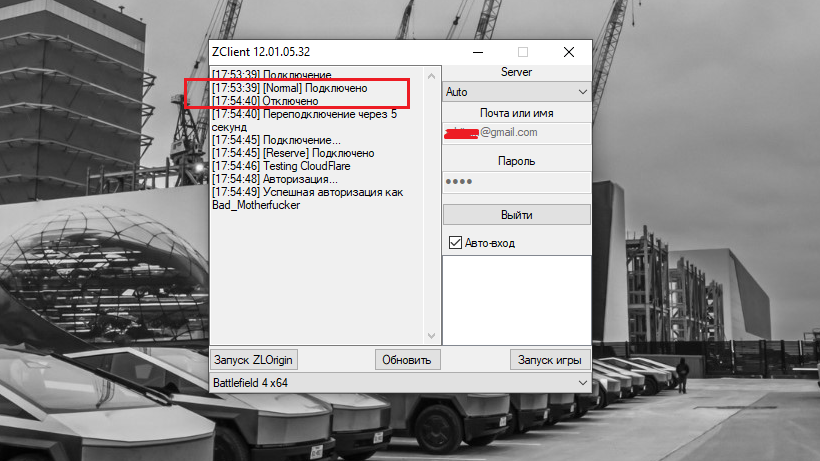The height and width of the screenshot is (461, 820).
Task: Click the ZClient 12.01.05.32 title bar
Action: (335, 52)
